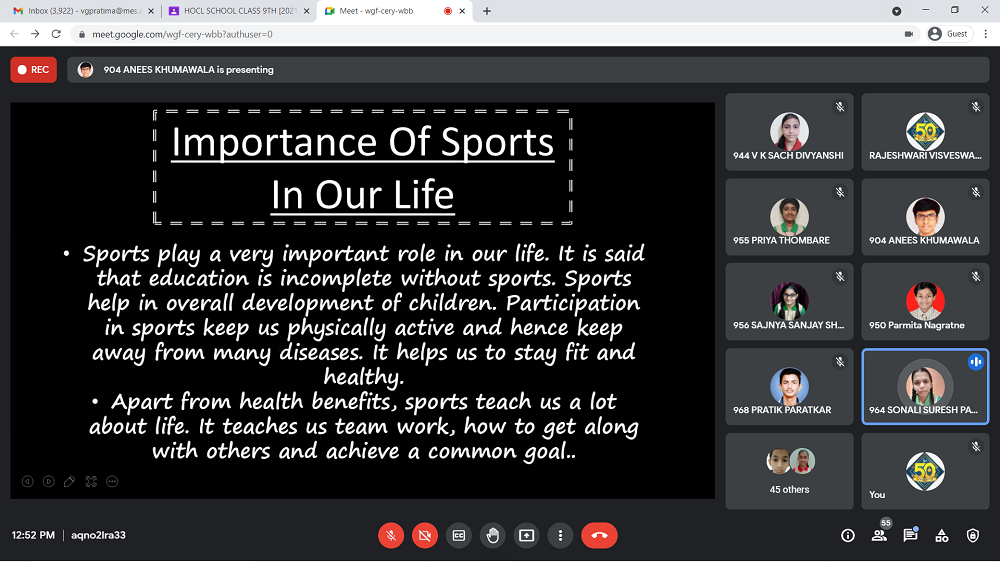Viewport: 1000px width, 562px height.
Task: Show everyone in the participants panel
Action: (879, 535)
